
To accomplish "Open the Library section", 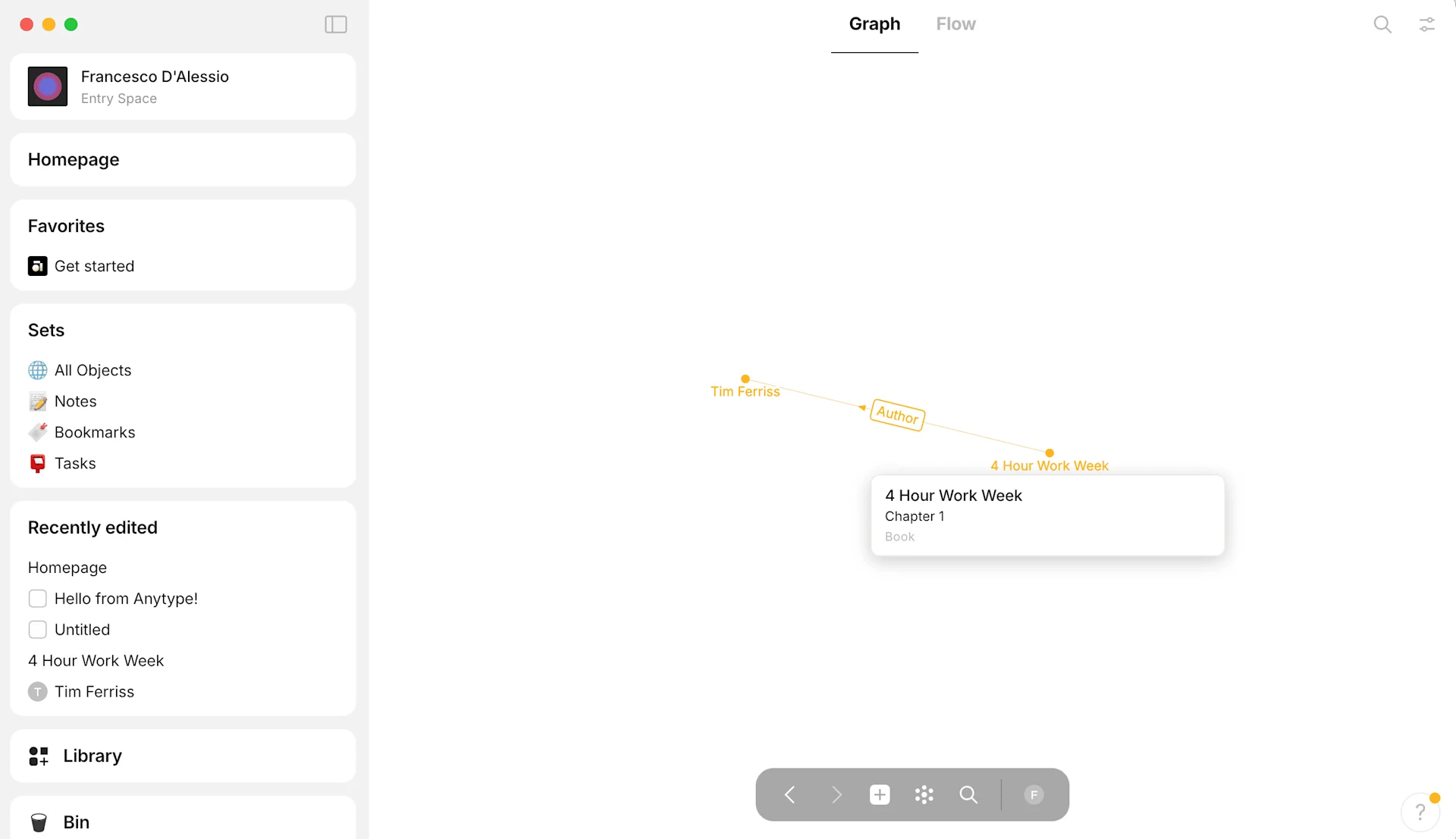I will [92, 755].
